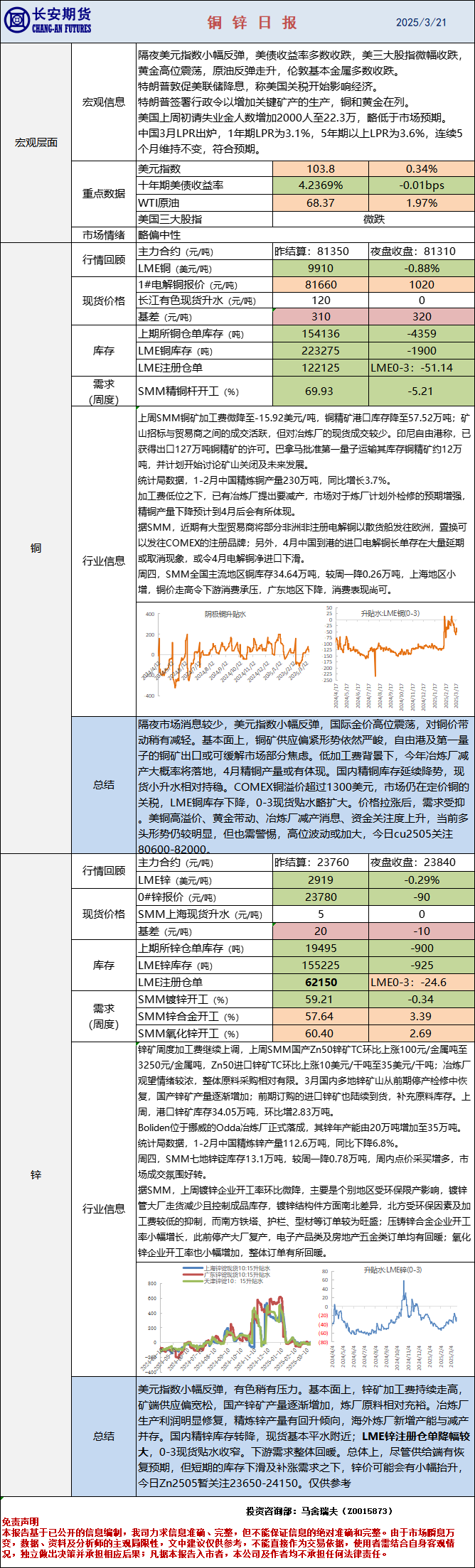The image size is (475, 1568).
Task: Click the 0#锌报价 value 23780
Action: 321,897
